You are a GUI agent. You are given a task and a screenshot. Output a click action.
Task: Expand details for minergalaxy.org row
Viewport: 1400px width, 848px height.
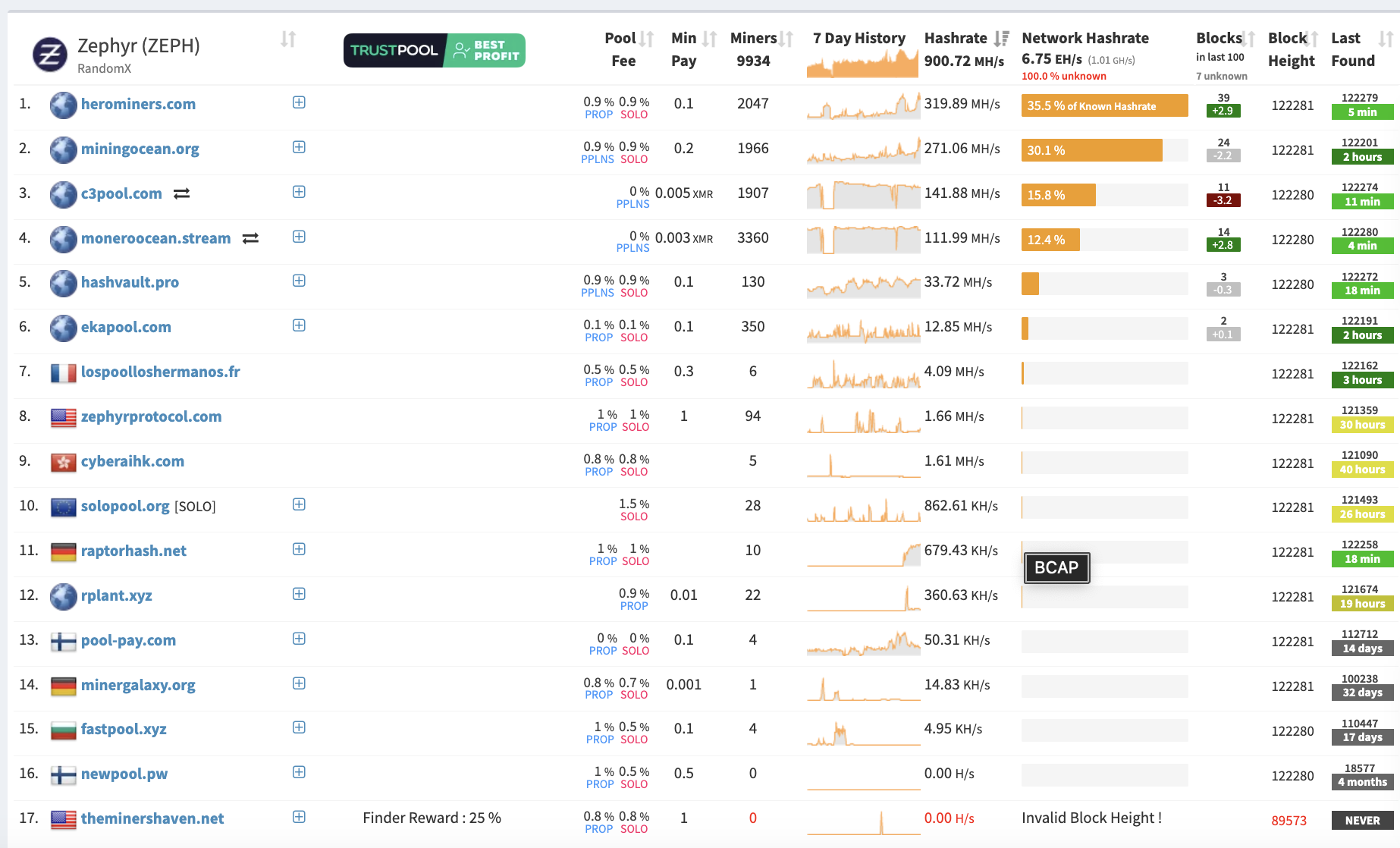coord(299,683)
